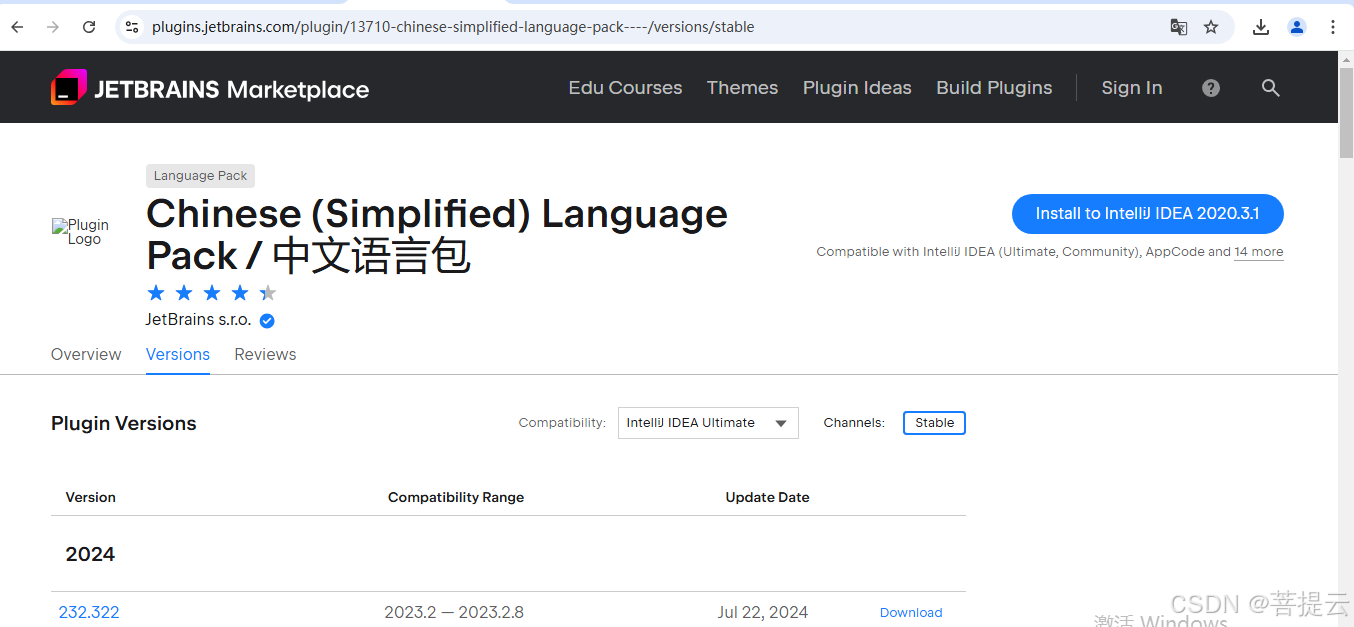Open Build Plugins in the header
Image resolution: width=1354 pixels, height=627 pixels.
coord(994,88)
